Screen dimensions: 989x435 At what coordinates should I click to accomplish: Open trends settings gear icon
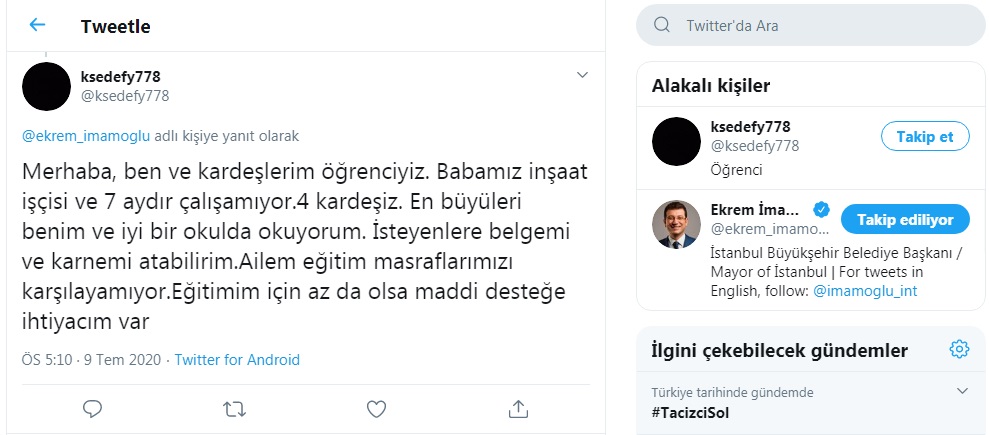959,349
